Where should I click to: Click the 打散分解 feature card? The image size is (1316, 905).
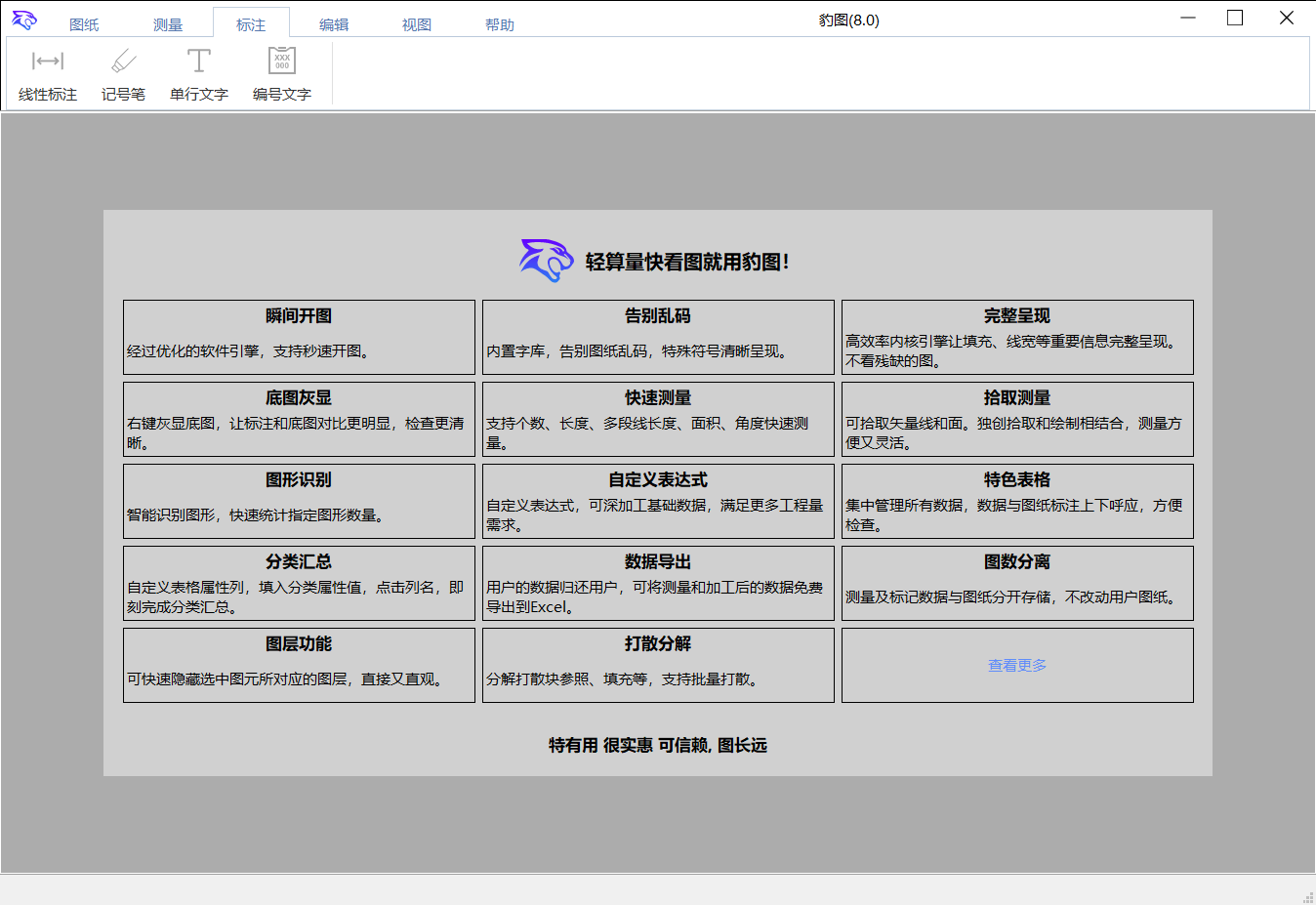657,665
